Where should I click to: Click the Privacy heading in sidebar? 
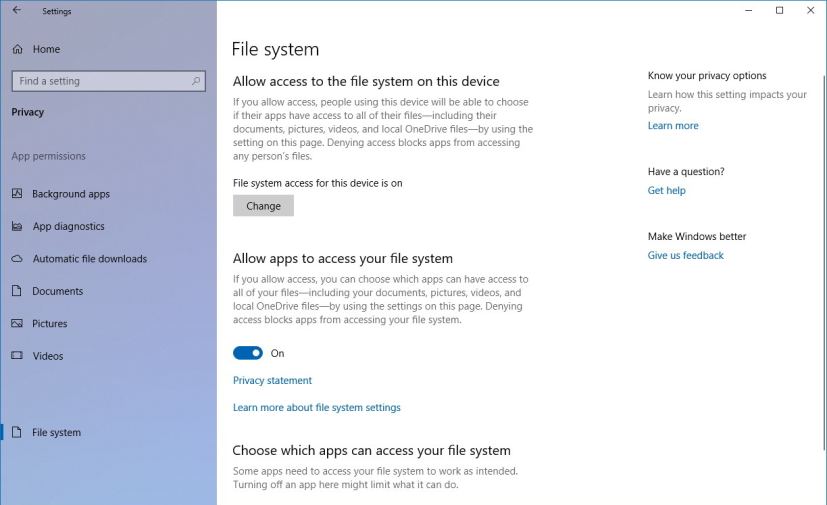(x=27, y=112)
